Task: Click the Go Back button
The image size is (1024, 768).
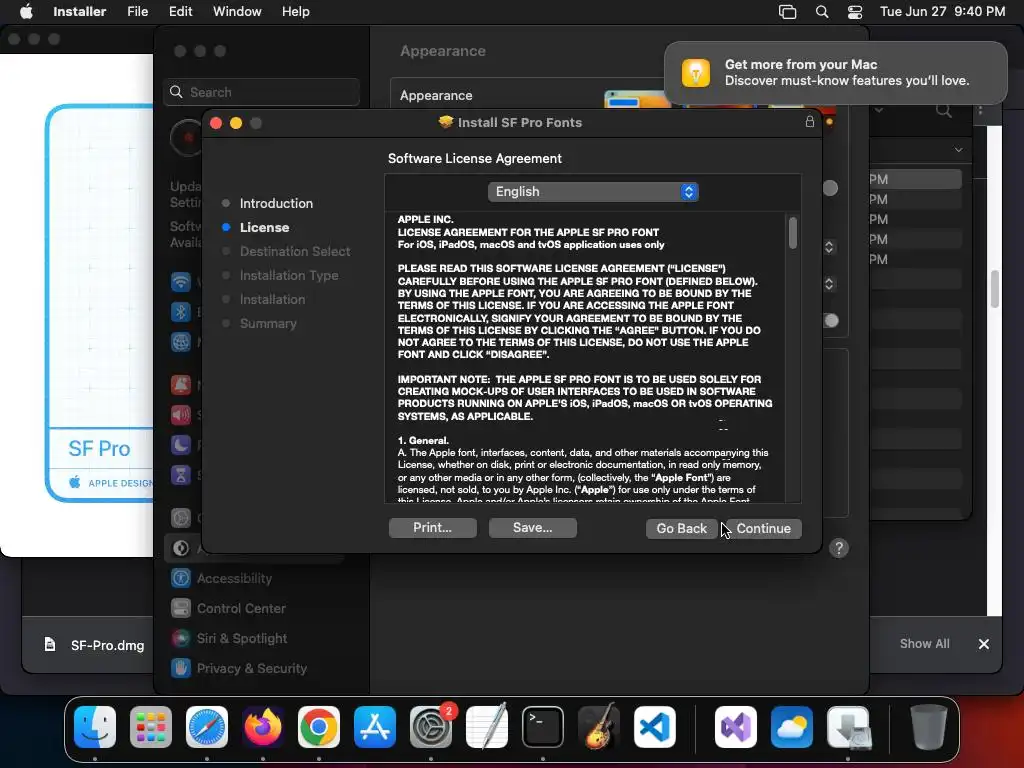Action: [681, 528]
